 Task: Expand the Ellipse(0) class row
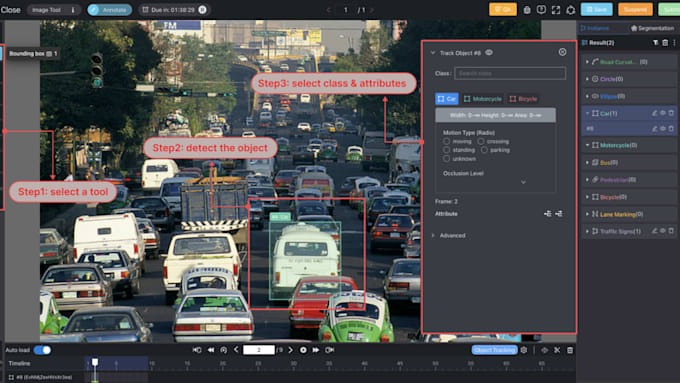click(x=587, y=96)
